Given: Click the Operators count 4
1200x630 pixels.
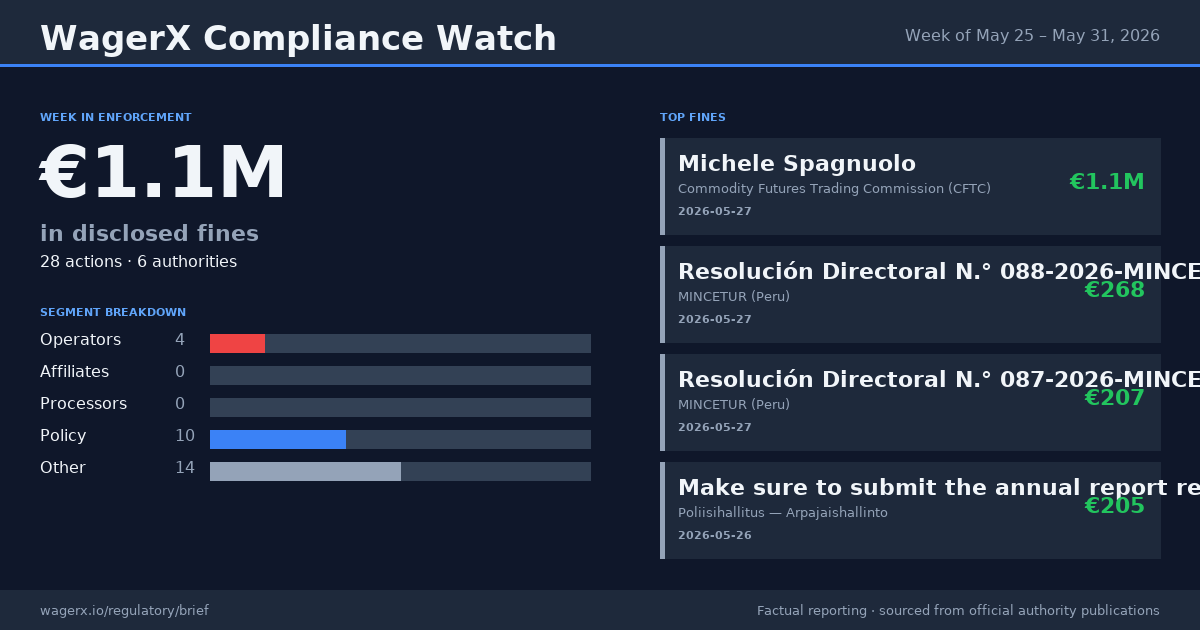Looking at the screenshot, I should click(180, 340).
